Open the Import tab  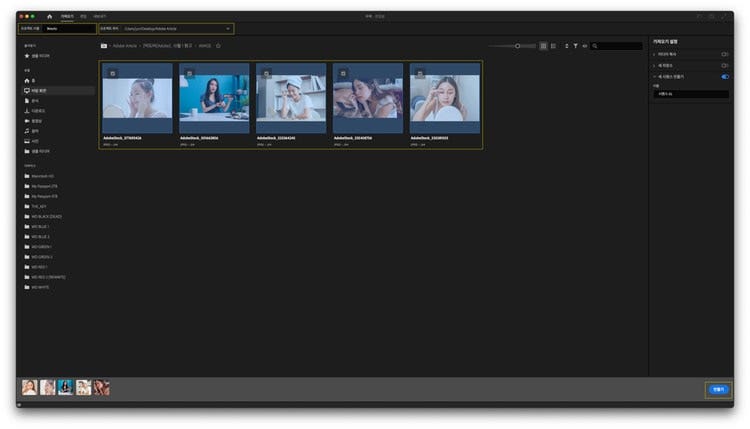(x=67, y=16)
